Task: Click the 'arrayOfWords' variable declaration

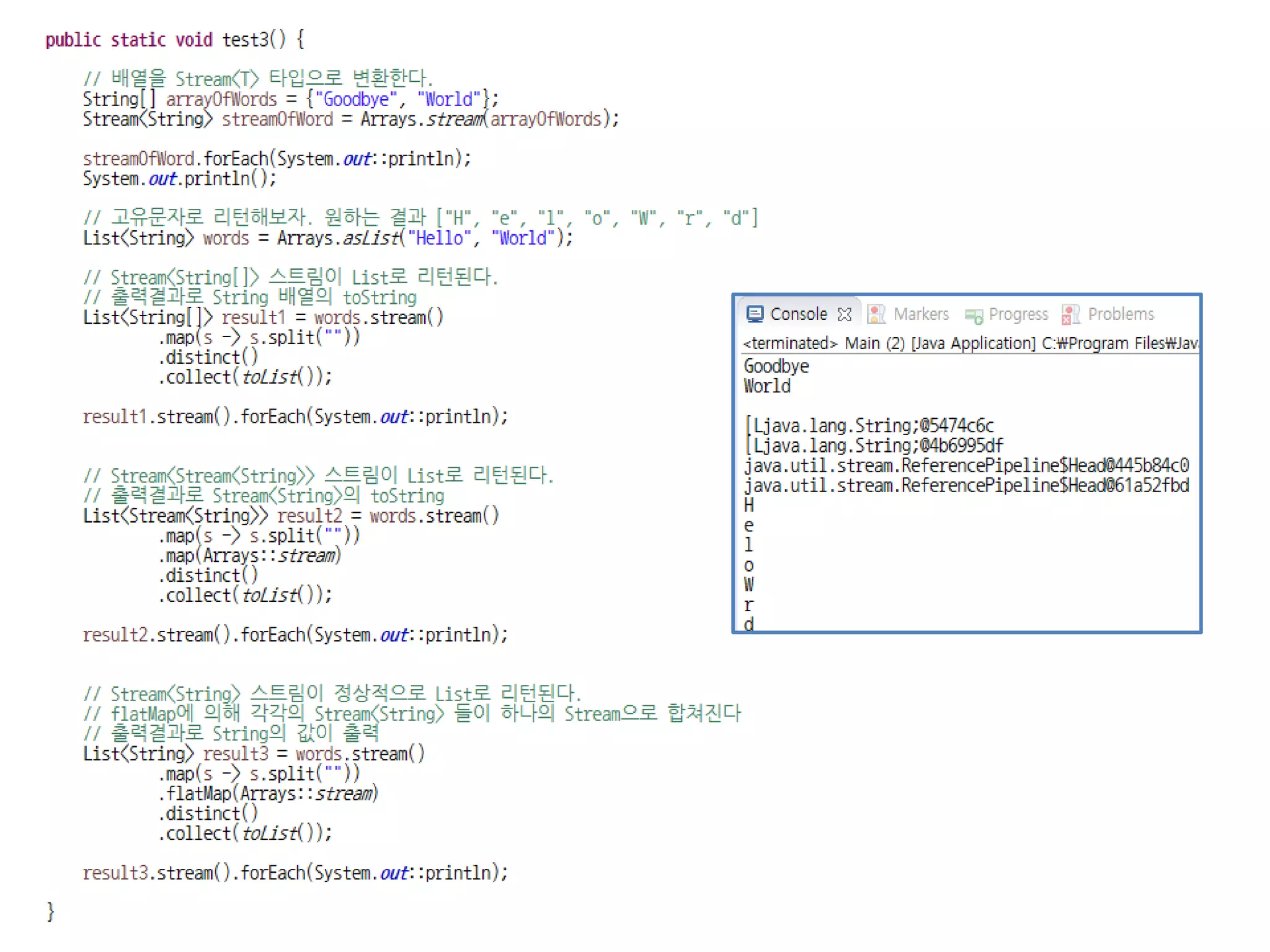Action: point(221,99)
